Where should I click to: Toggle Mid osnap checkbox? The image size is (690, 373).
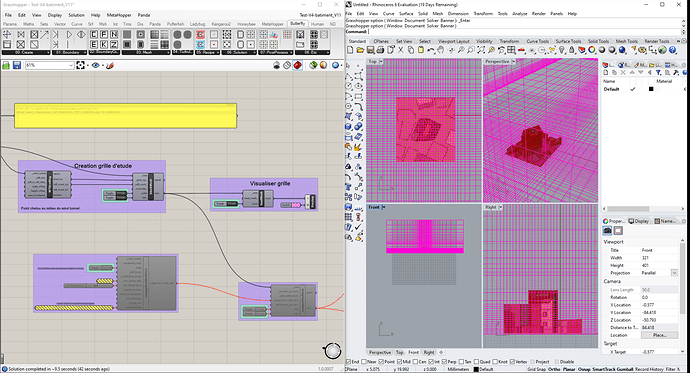(400, 362)
